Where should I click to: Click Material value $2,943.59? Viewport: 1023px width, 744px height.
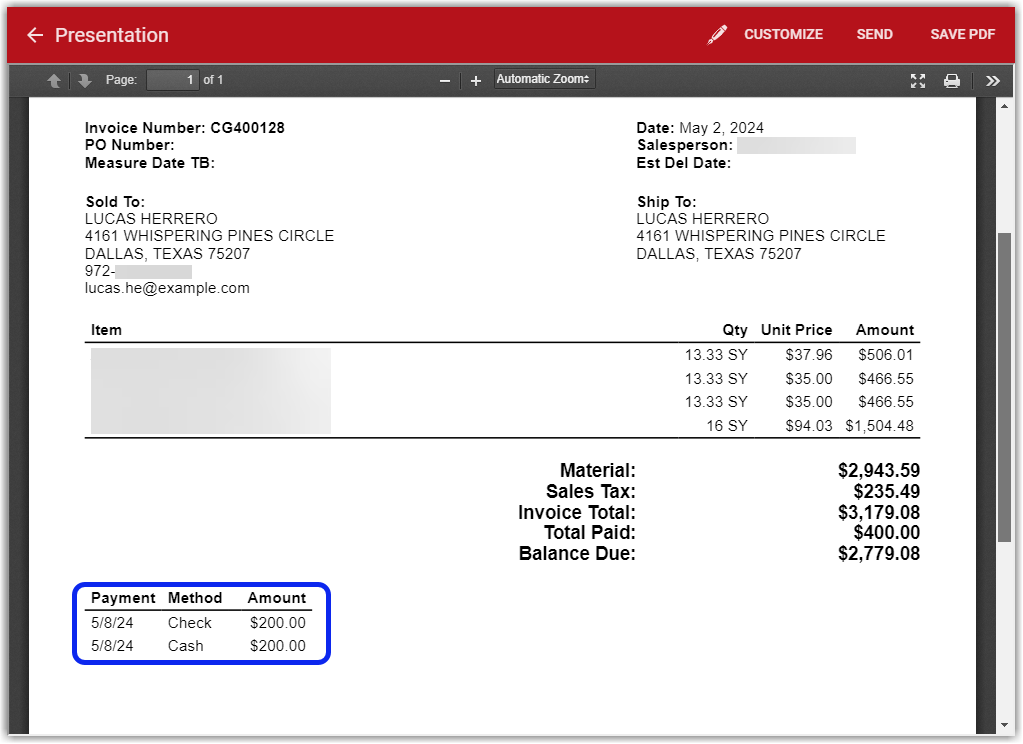879,471
